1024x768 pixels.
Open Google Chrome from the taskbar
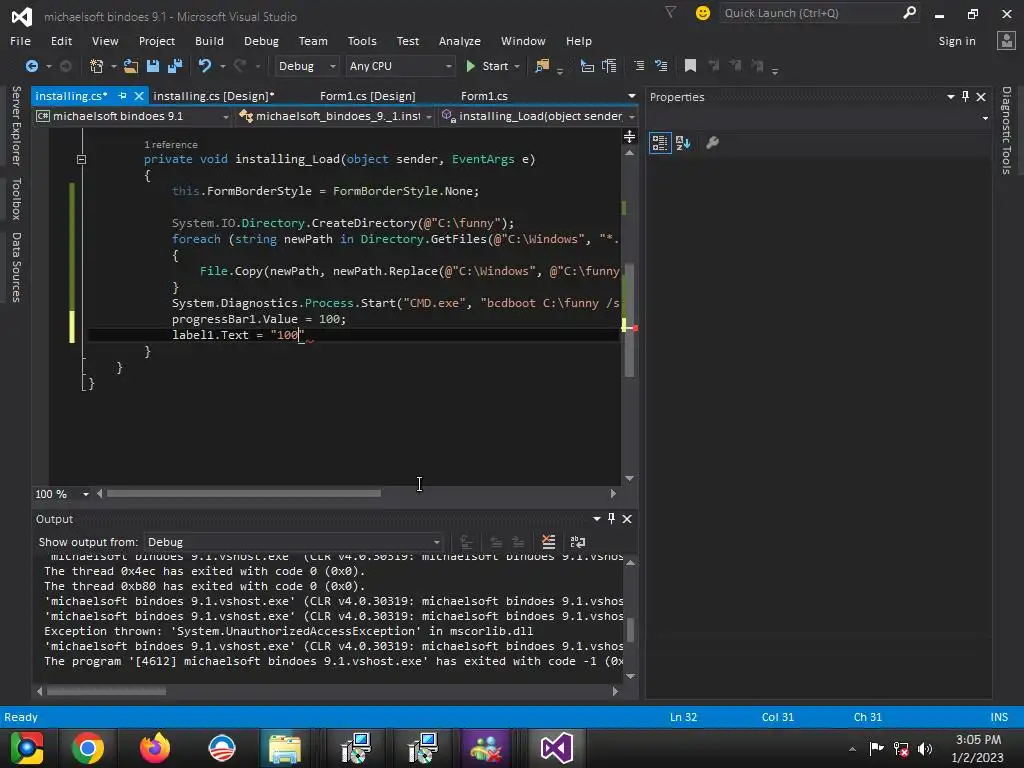pos(88,748)
